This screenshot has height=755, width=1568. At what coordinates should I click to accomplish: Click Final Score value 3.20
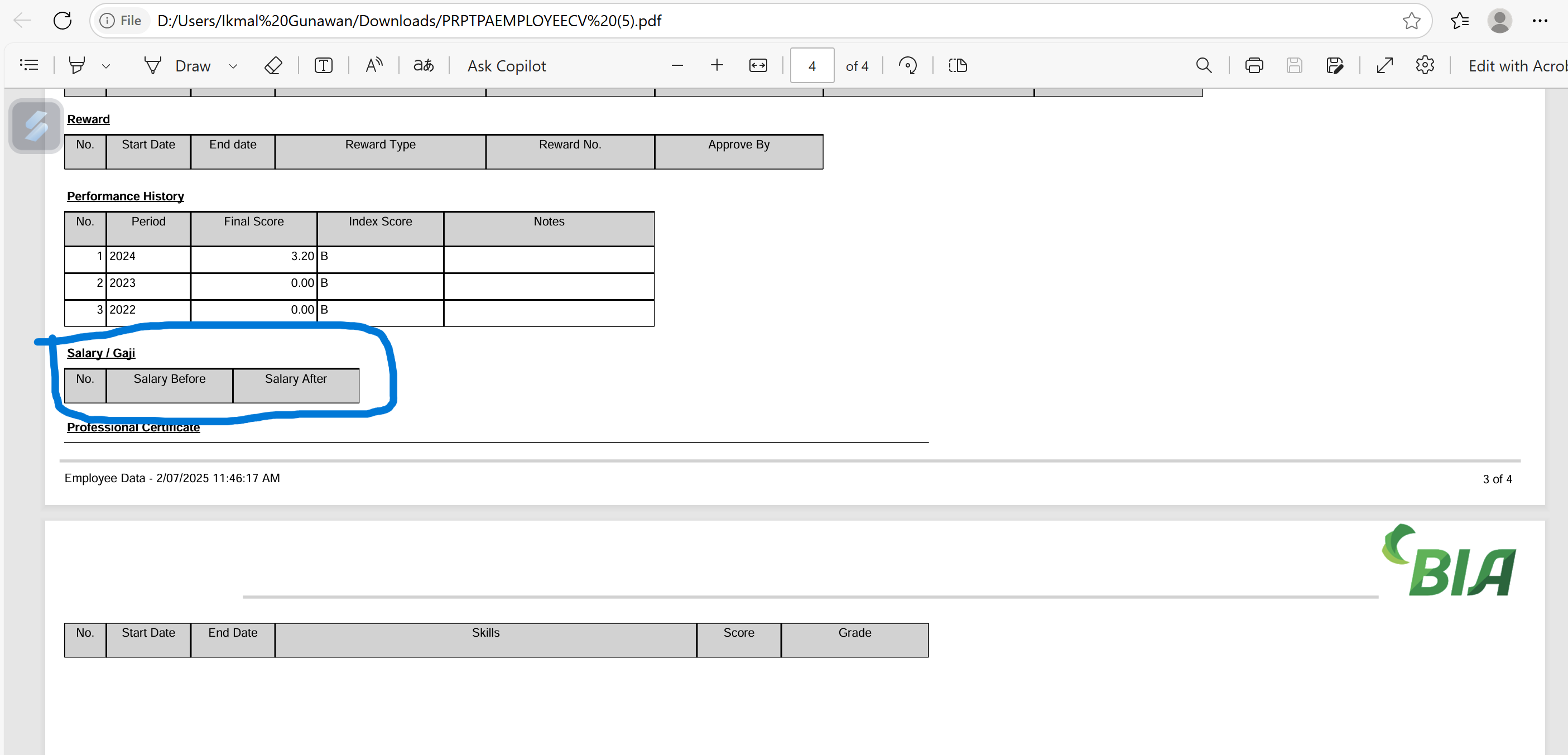[x=302, y=256]
